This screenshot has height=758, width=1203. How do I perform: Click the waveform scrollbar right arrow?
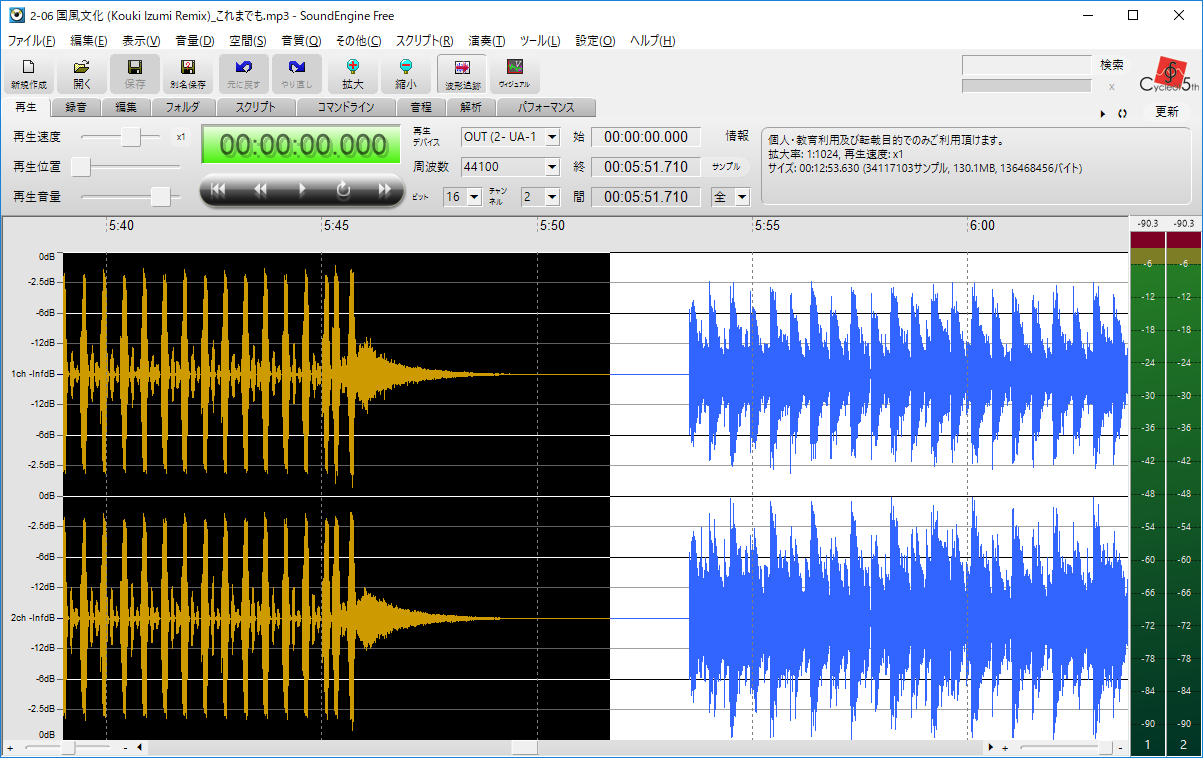(x=990, y=748)
